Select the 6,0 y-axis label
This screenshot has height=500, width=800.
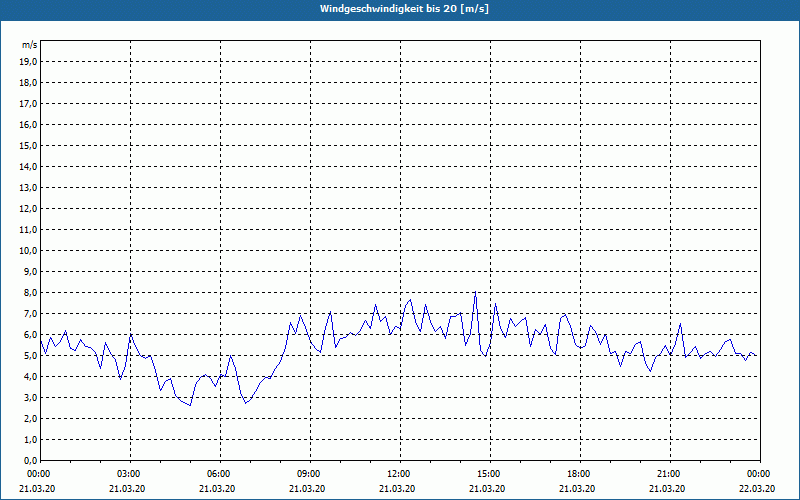(31, 335)
